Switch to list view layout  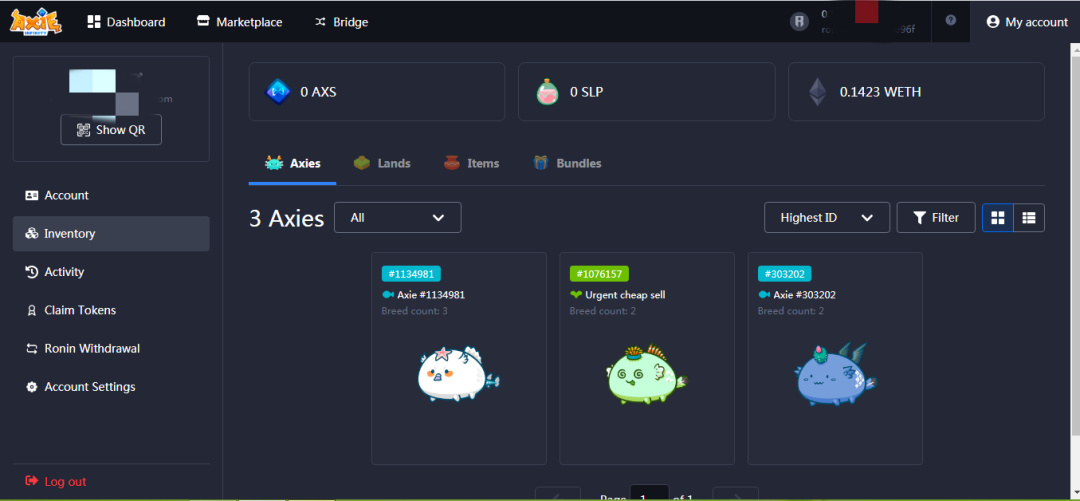1029,217
